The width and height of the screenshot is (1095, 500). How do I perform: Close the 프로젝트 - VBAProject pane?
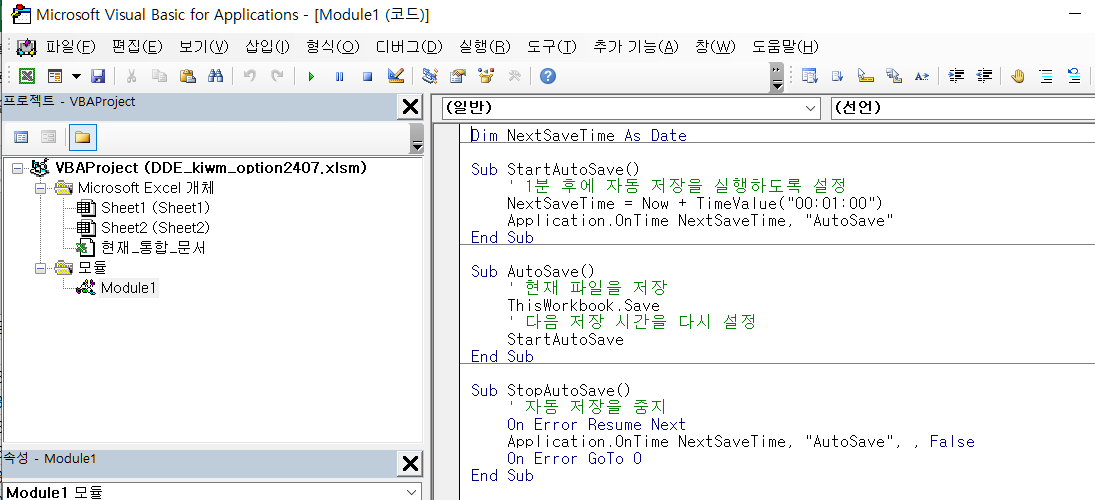pos(409,107)
